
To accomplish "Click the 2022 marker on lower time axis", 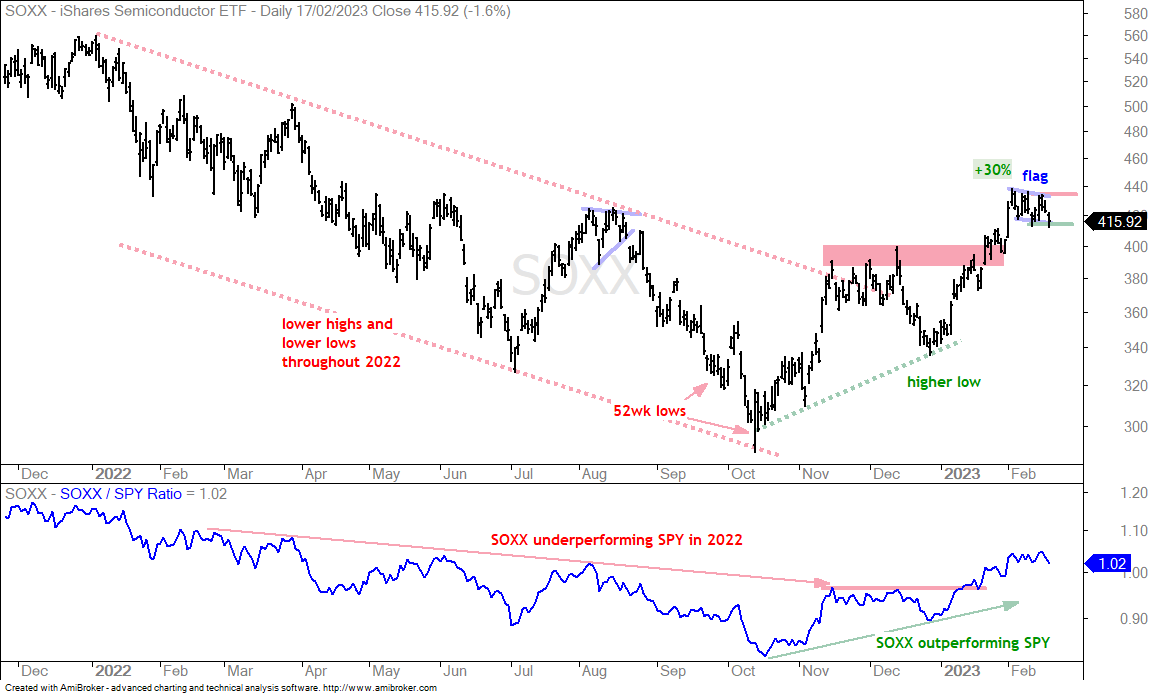I will pyautogui.click(x=112, y=671).
